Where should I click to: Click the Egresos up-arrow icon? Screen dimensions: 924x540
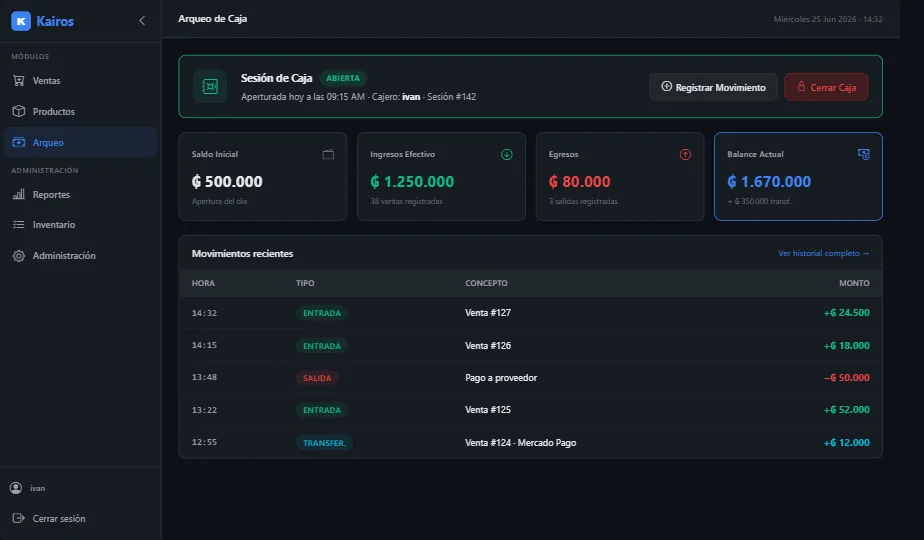pyautogui.click(x=685, y=154)
